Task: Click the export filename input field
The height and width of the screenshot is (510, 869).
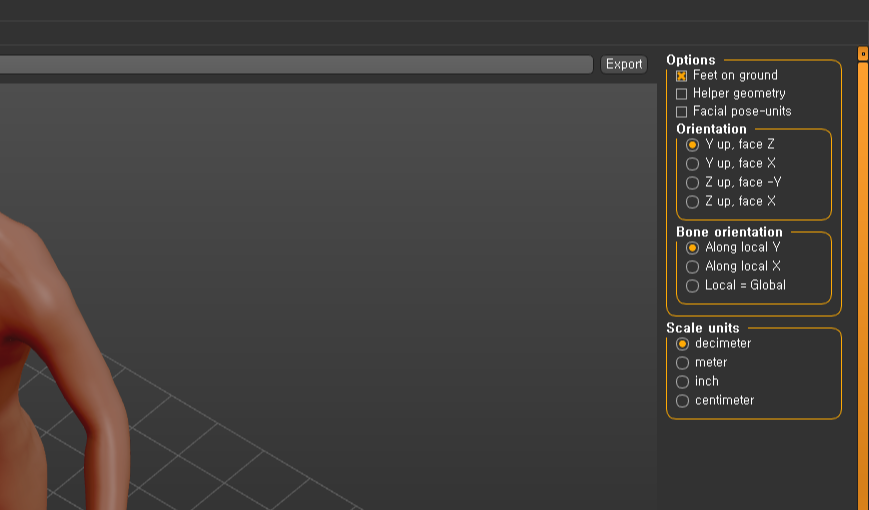Action: [x=296, y=64]
